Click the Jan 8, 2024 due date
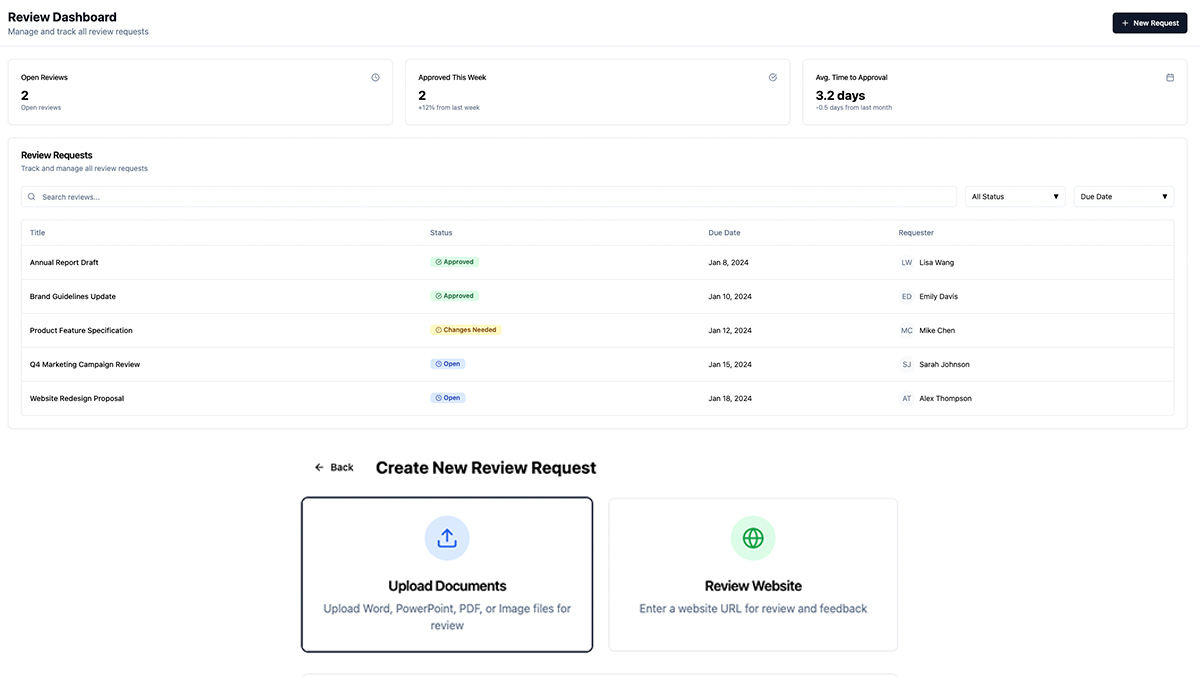This screenshot has width=1200, height=677. [x=729, y=263]
